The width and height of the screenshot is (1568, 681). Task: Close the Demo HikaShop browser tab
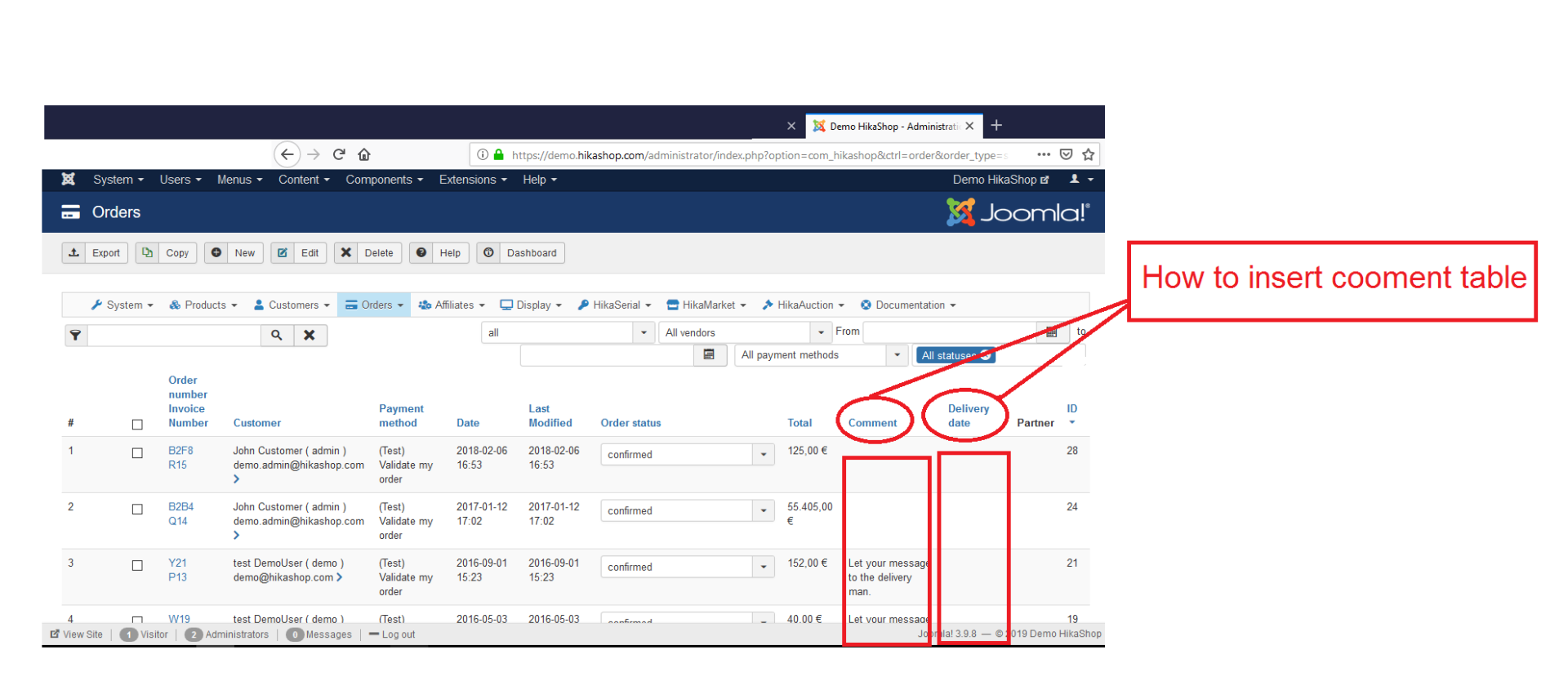coord(969,126)
